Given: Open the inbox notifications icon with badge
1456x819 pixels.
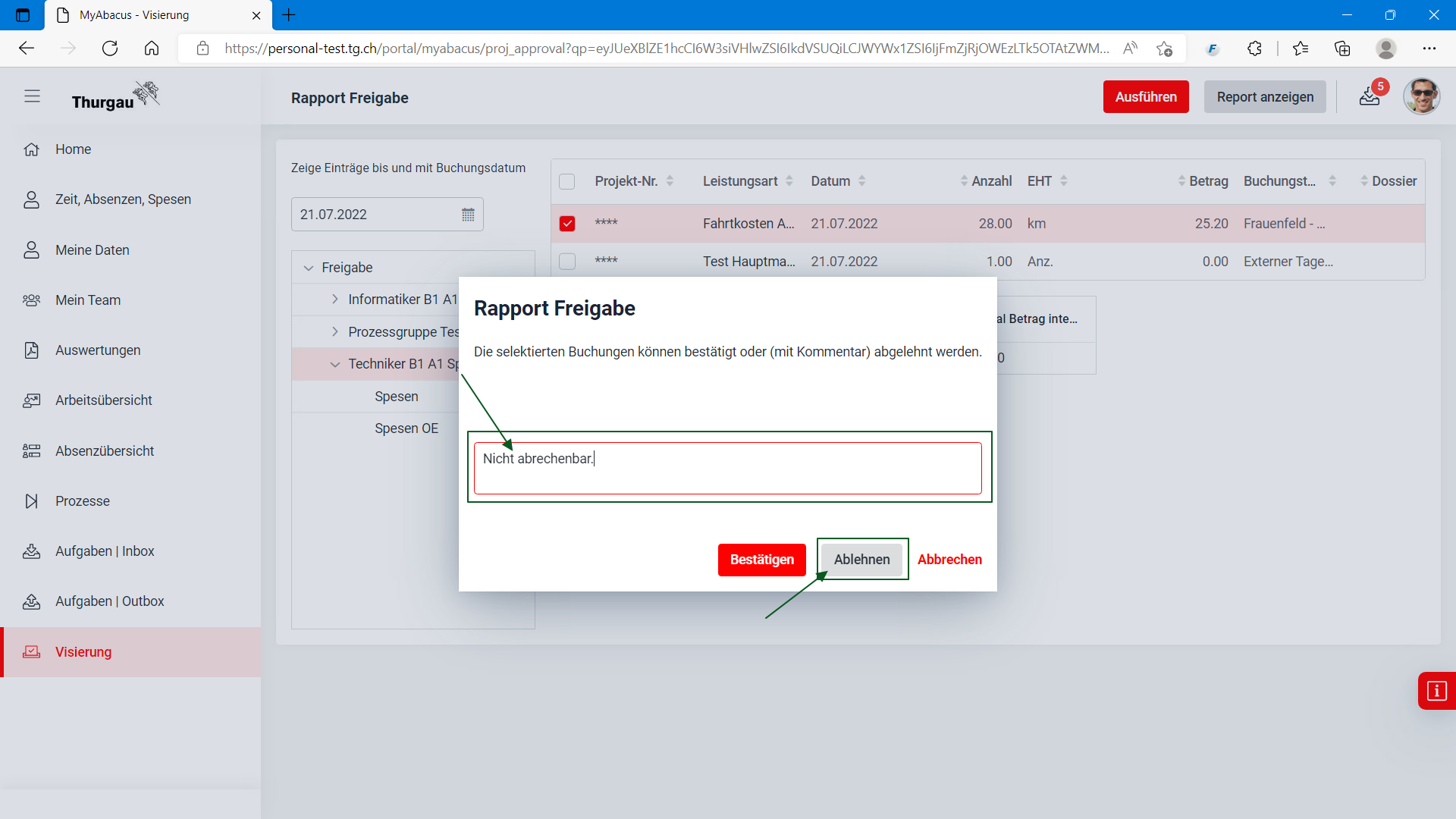Looking at the screenshot, I should click(x=1370, y=96).
